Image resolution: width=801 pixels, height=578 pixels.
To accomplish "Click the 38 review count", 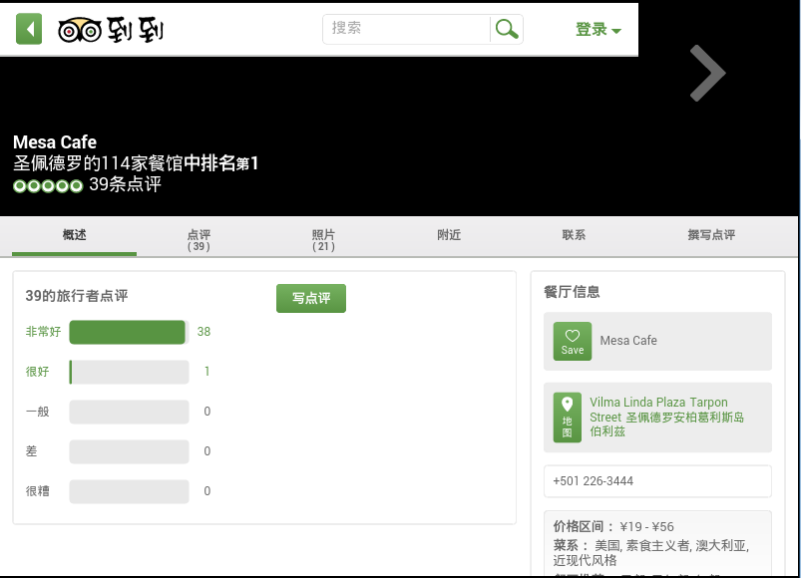I will point(204,332).
